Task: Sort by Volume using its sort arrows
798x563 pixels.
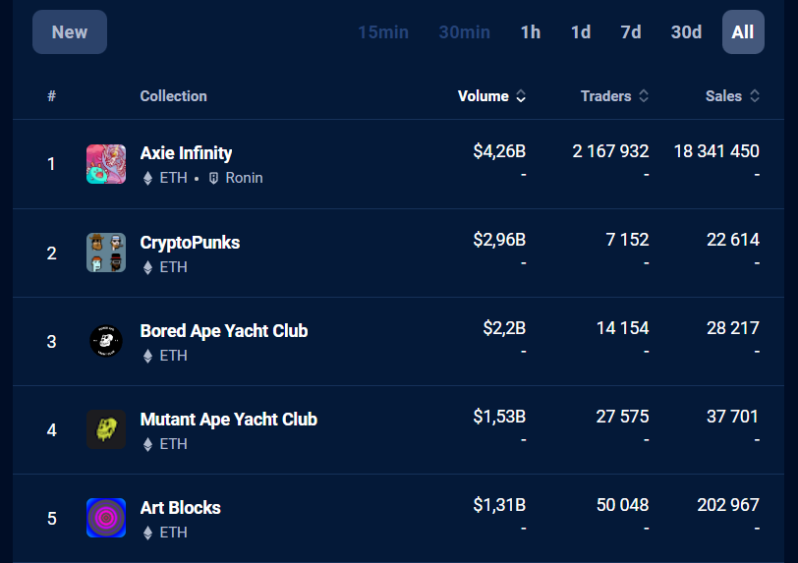Action: click(x=521, y=96)
